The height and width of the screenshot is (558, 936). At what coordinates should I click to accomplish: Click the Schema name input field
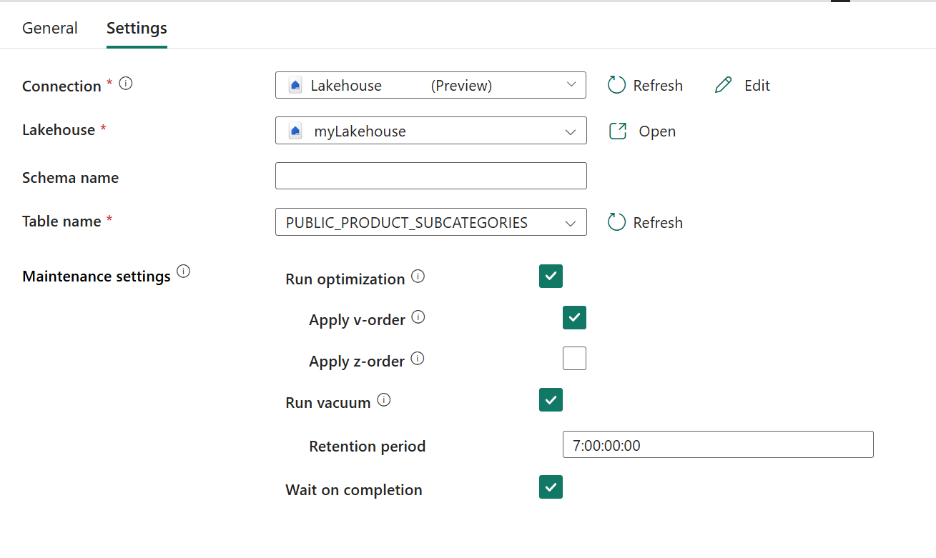(431, 176)
